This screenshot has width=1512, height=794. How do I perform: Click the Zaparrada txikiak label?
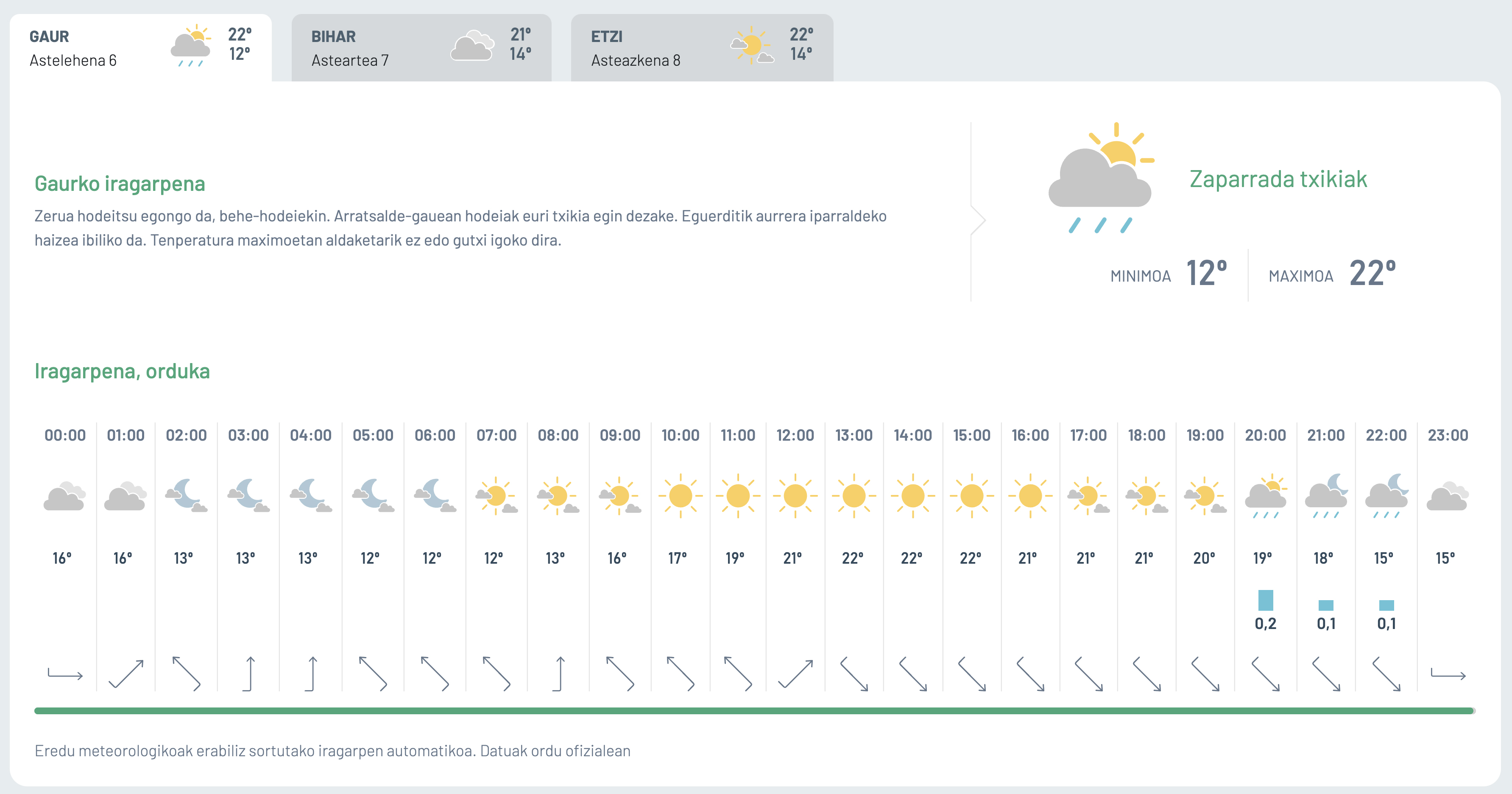click(x=1278, y=179)
